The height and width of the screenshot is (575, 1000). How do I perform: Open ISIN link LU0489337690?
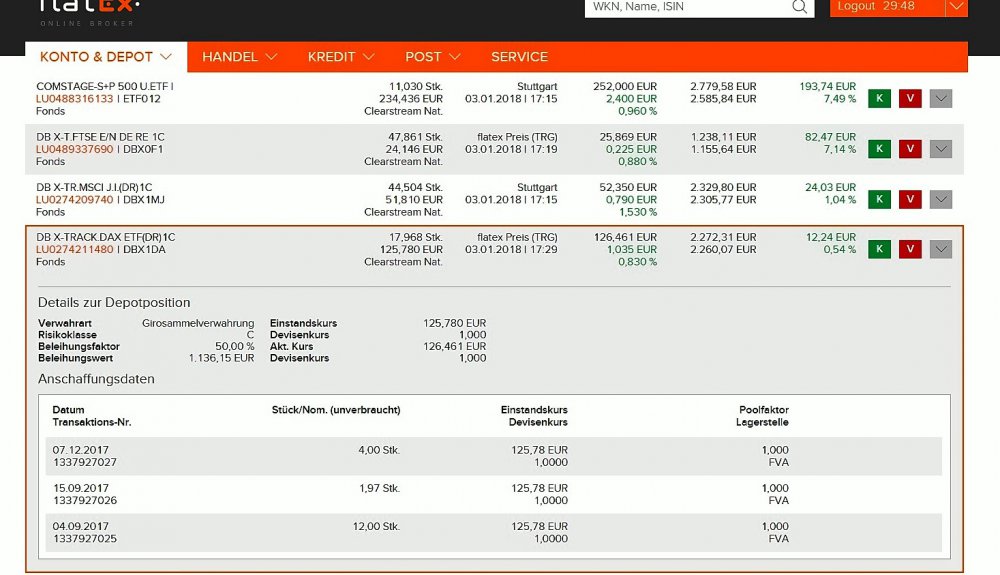[x=75, y=149]
